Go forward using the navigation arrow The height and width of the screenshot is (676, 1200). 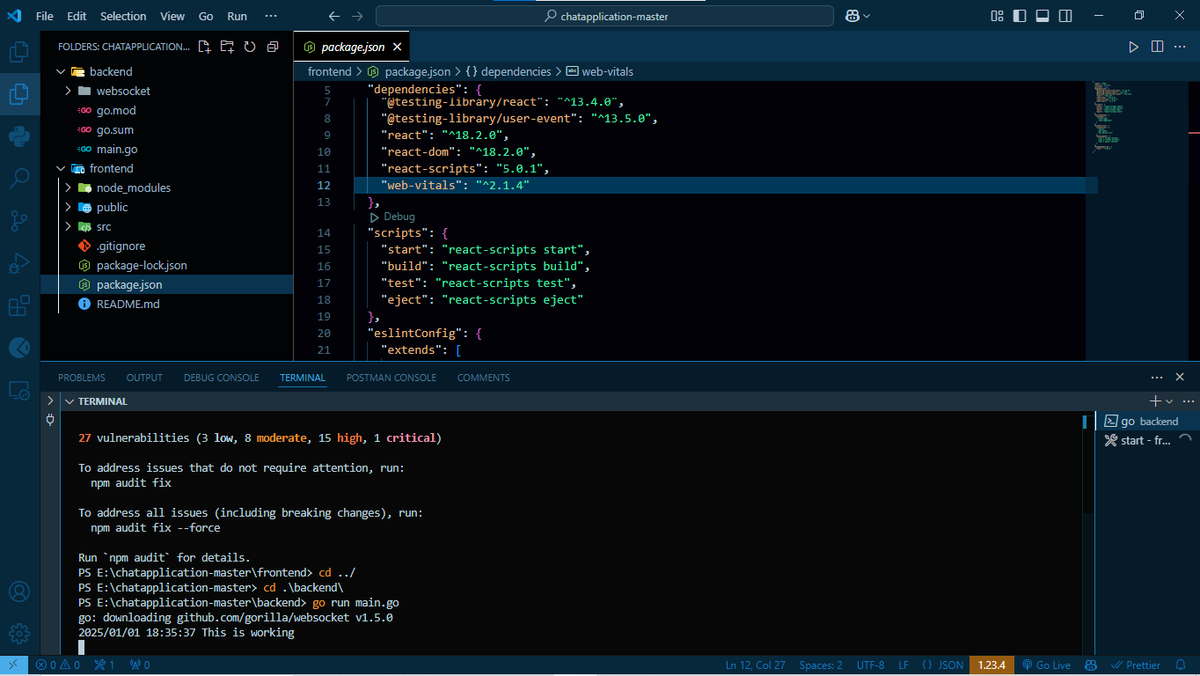coord(357,16)
